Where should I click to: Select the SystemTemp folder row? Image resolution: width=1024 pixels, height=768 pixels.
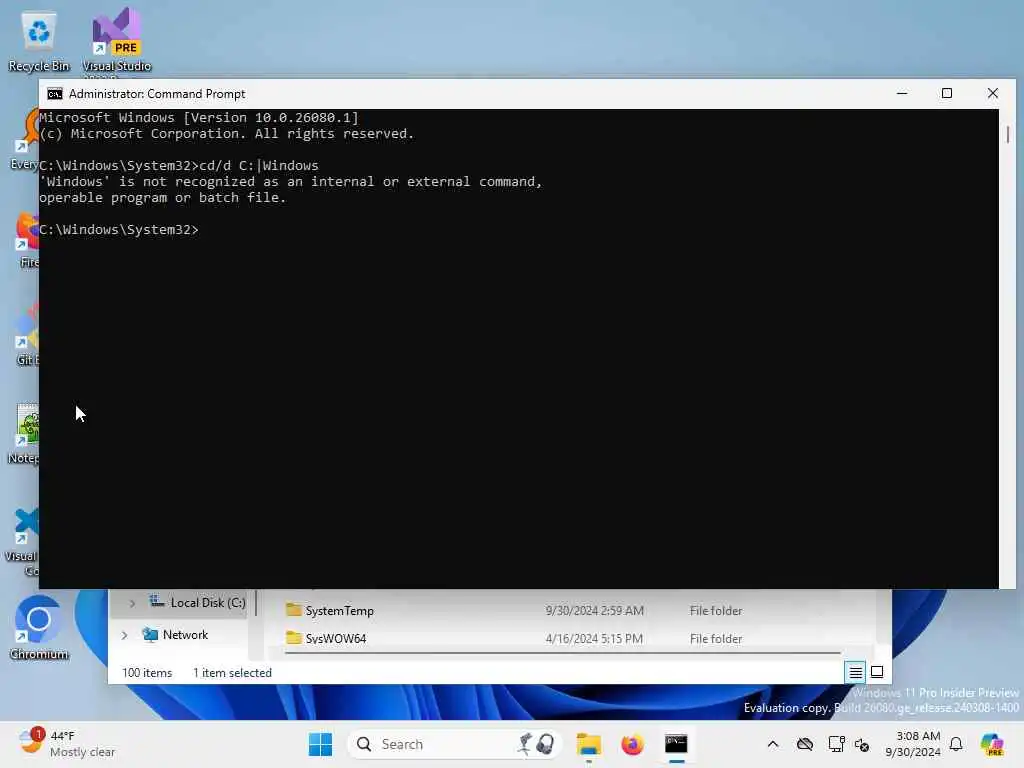[563, 611]
